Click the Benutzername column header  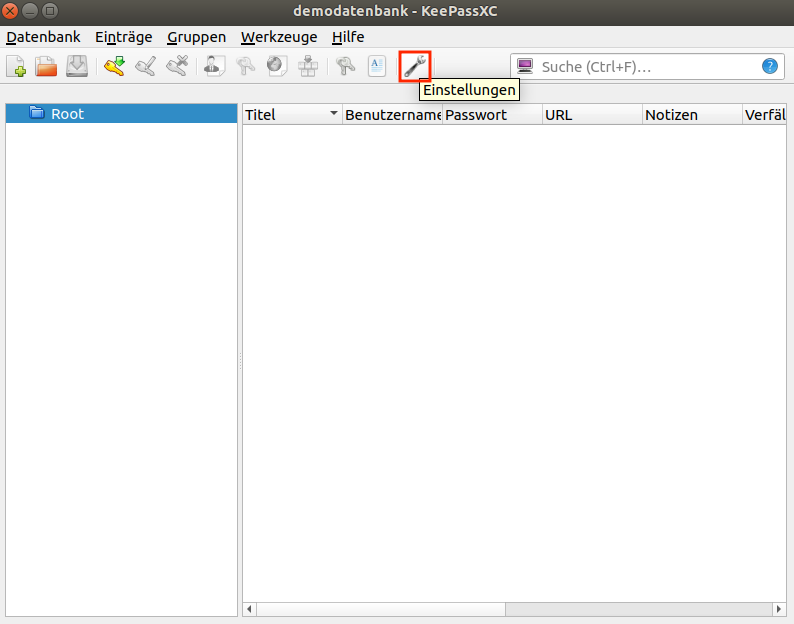[x=392, y=114]
